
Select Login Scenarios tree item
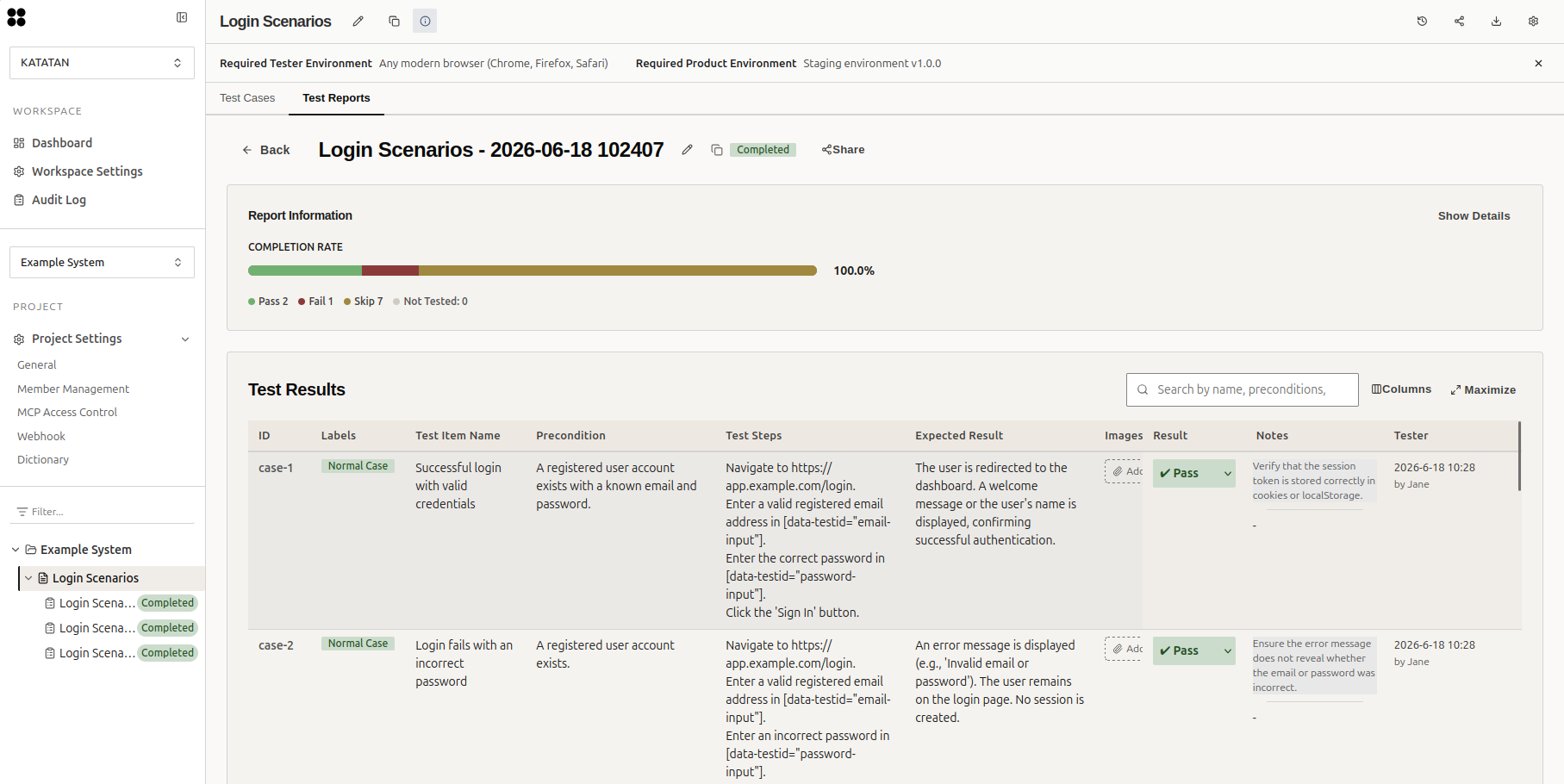tap(95, 578)
